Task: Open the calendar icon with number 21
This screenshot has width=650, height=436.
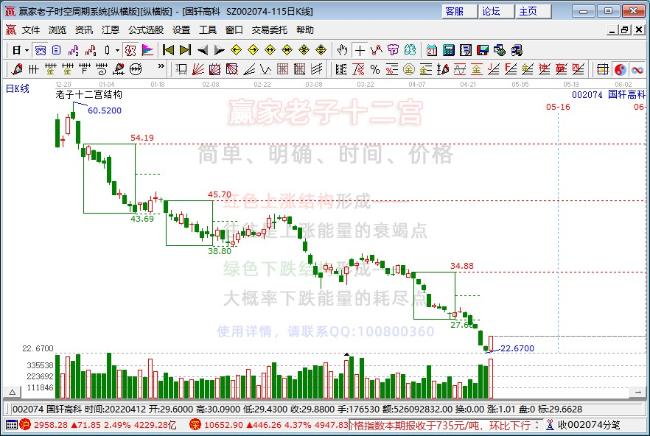Action: [431, 51]
